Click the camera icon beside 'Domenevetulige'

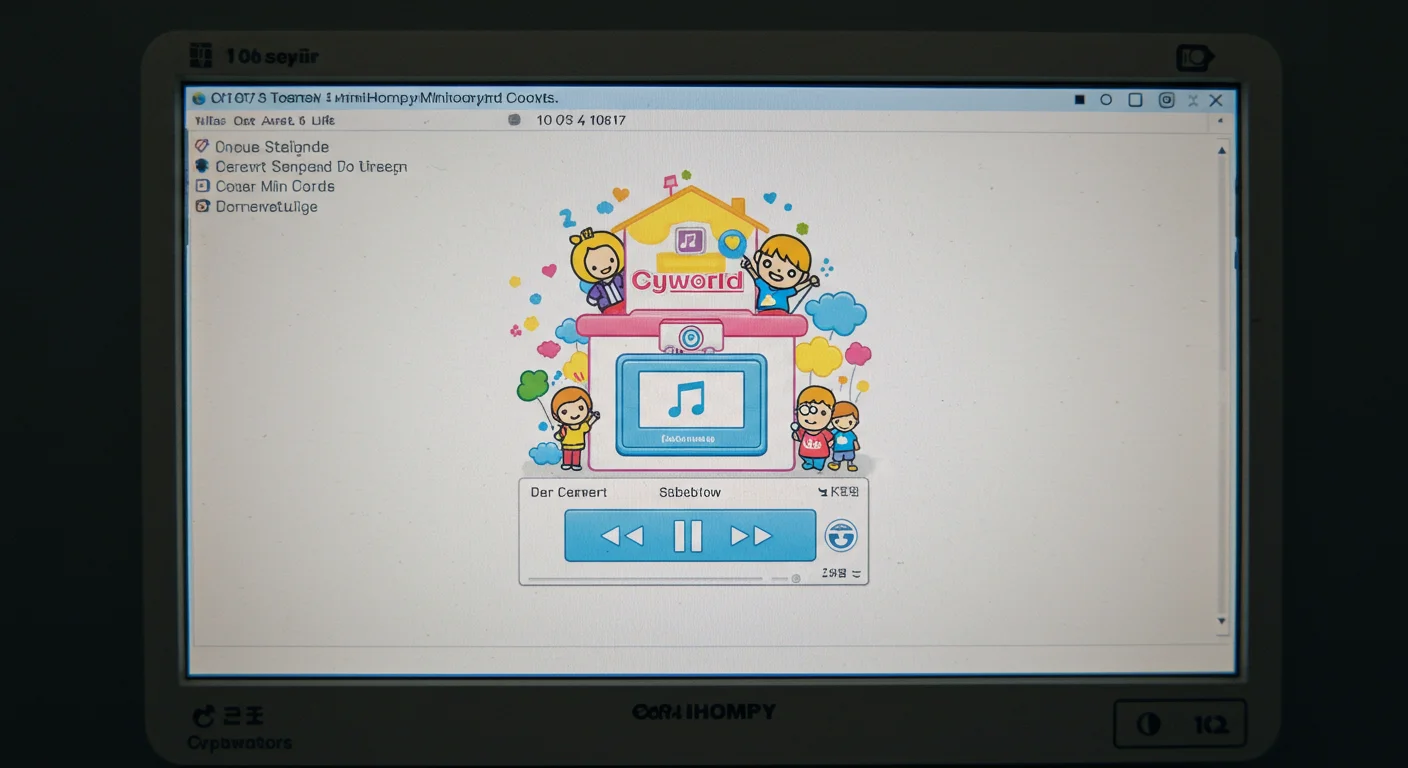click(x=201, y=206)
